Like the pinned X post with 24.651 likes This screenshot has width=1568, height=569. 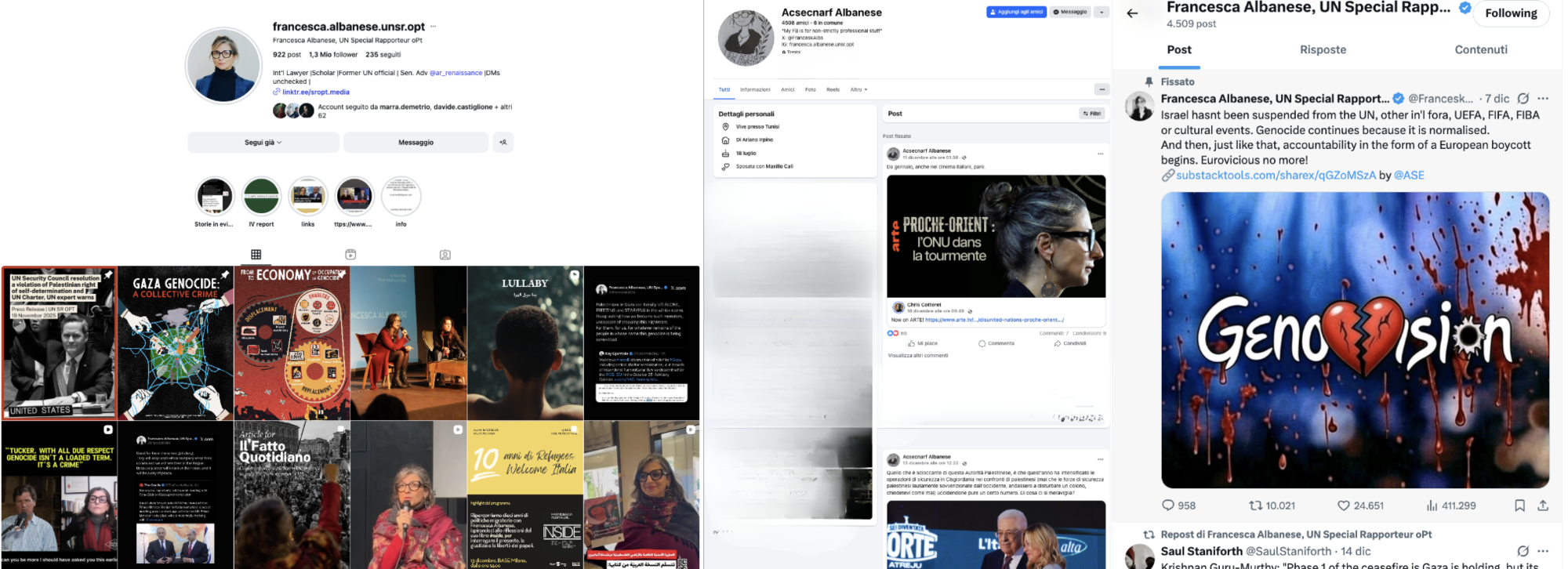[x=1360, y=506]
